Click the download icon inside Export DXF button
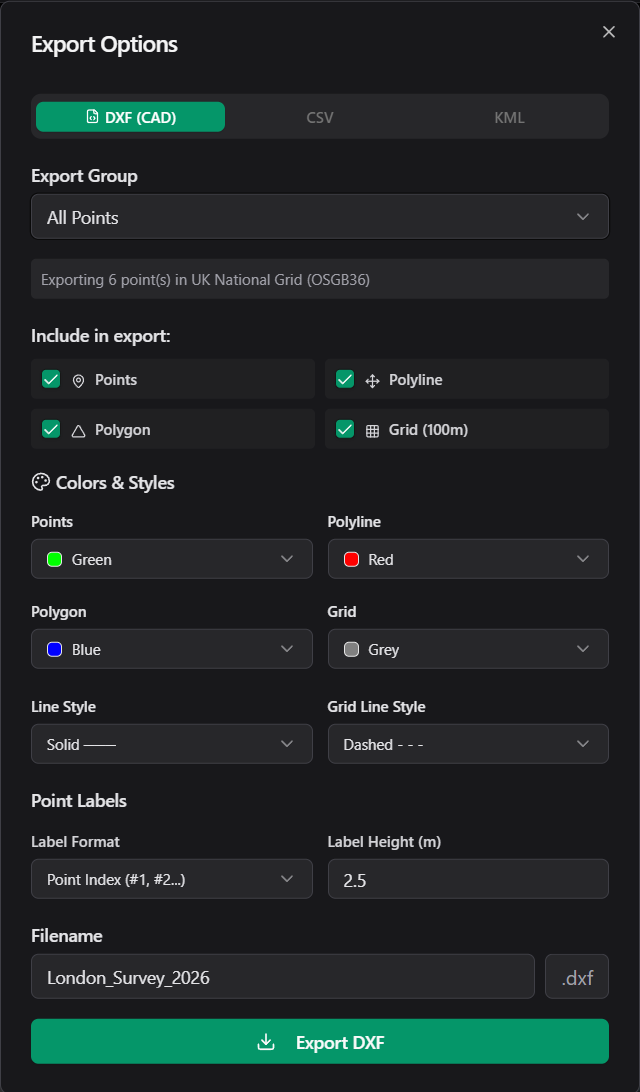The image size is (640, 1092). tap(265, 1041)
